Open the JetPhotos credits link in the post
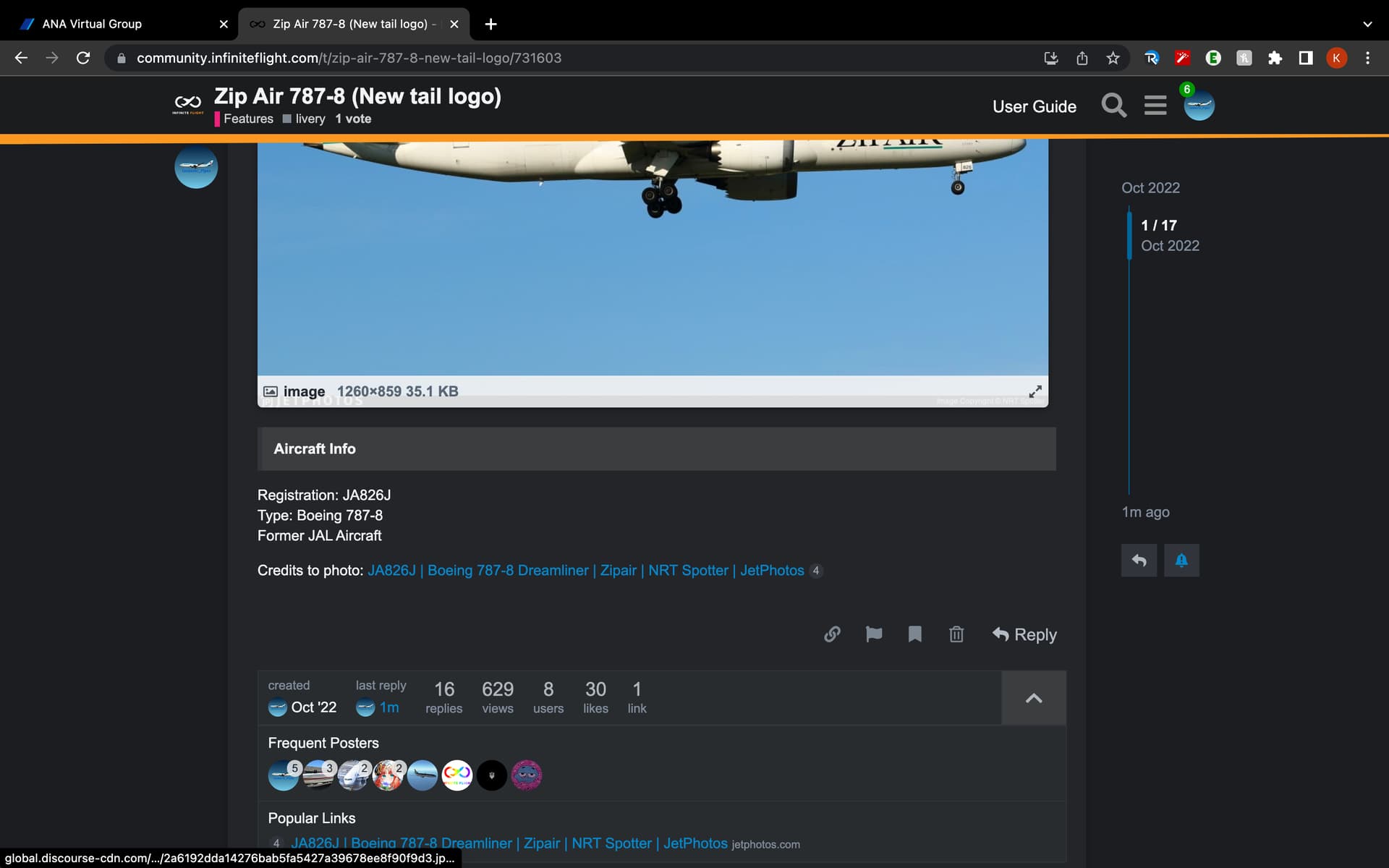 pyautogui.click(x=586, y=571)
